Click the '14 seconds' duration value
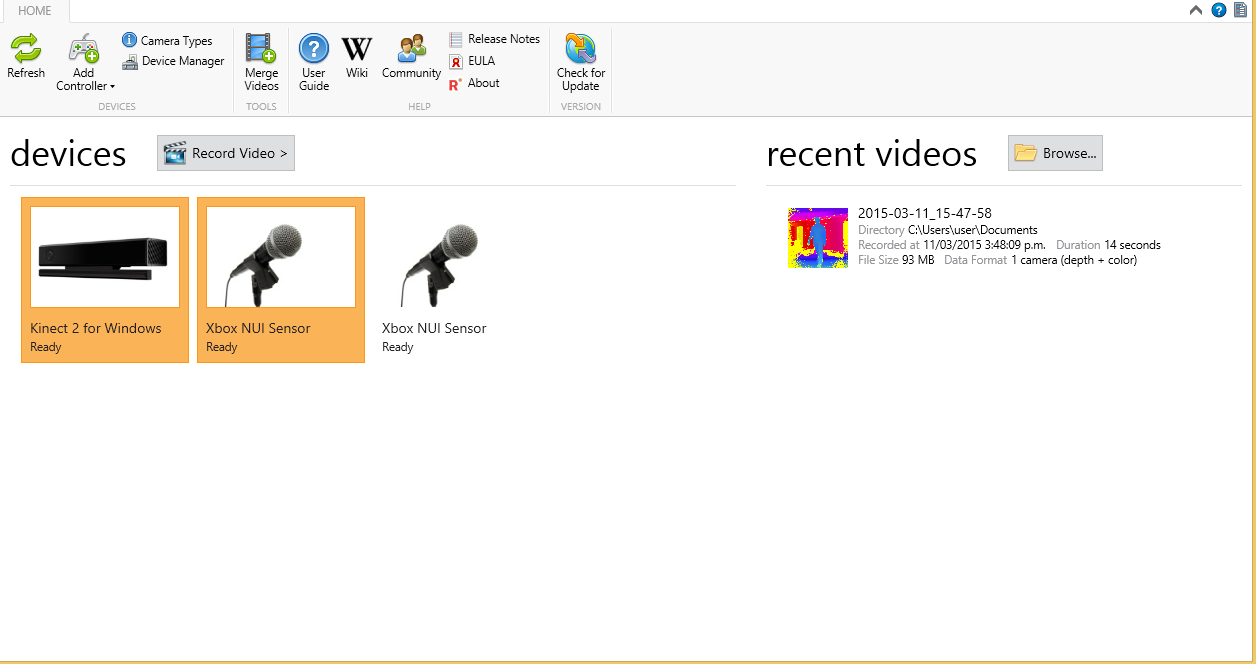Viewport: 1256px width, 664px height. (x=1132, y=245)
